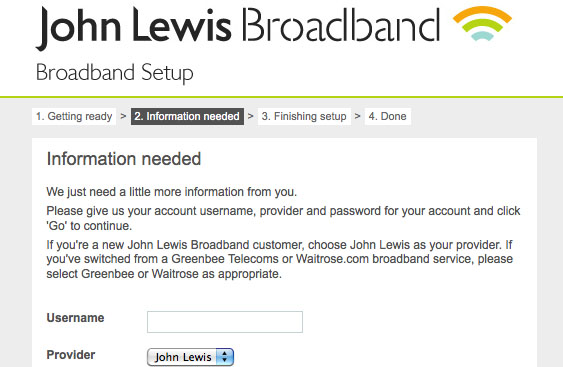Jump to the 4. Done step
The height and width of the screenshot is (367, 563).
pos(388,116)
